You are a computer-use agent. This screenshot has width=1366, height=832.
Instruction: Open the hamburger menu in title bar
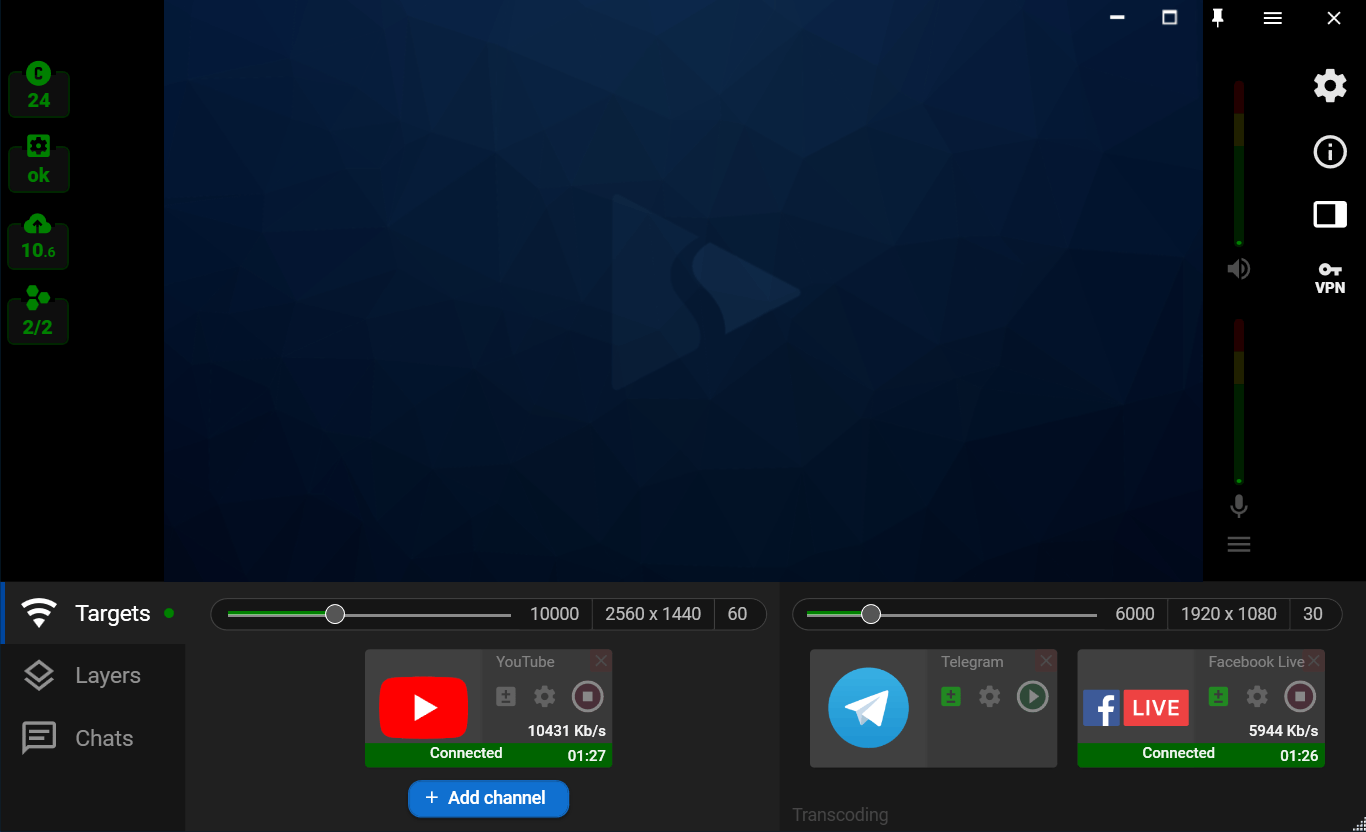(1272, 18)
